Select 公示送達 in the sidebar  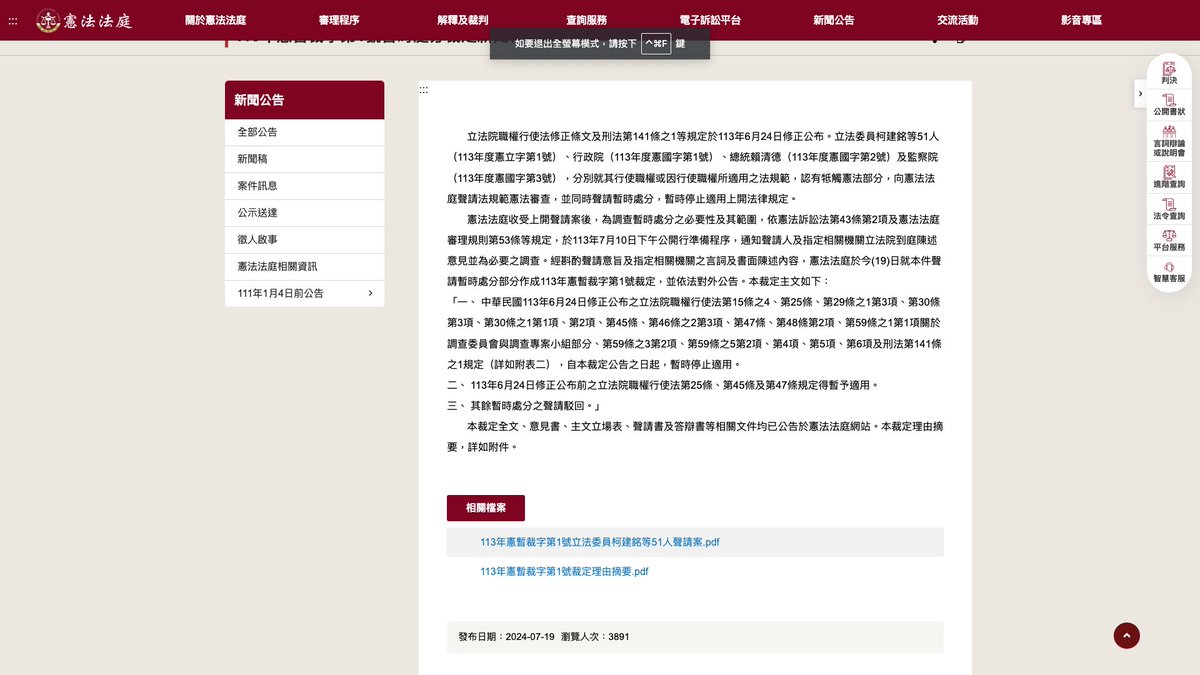pyautogui.click(x=305, y=213)
